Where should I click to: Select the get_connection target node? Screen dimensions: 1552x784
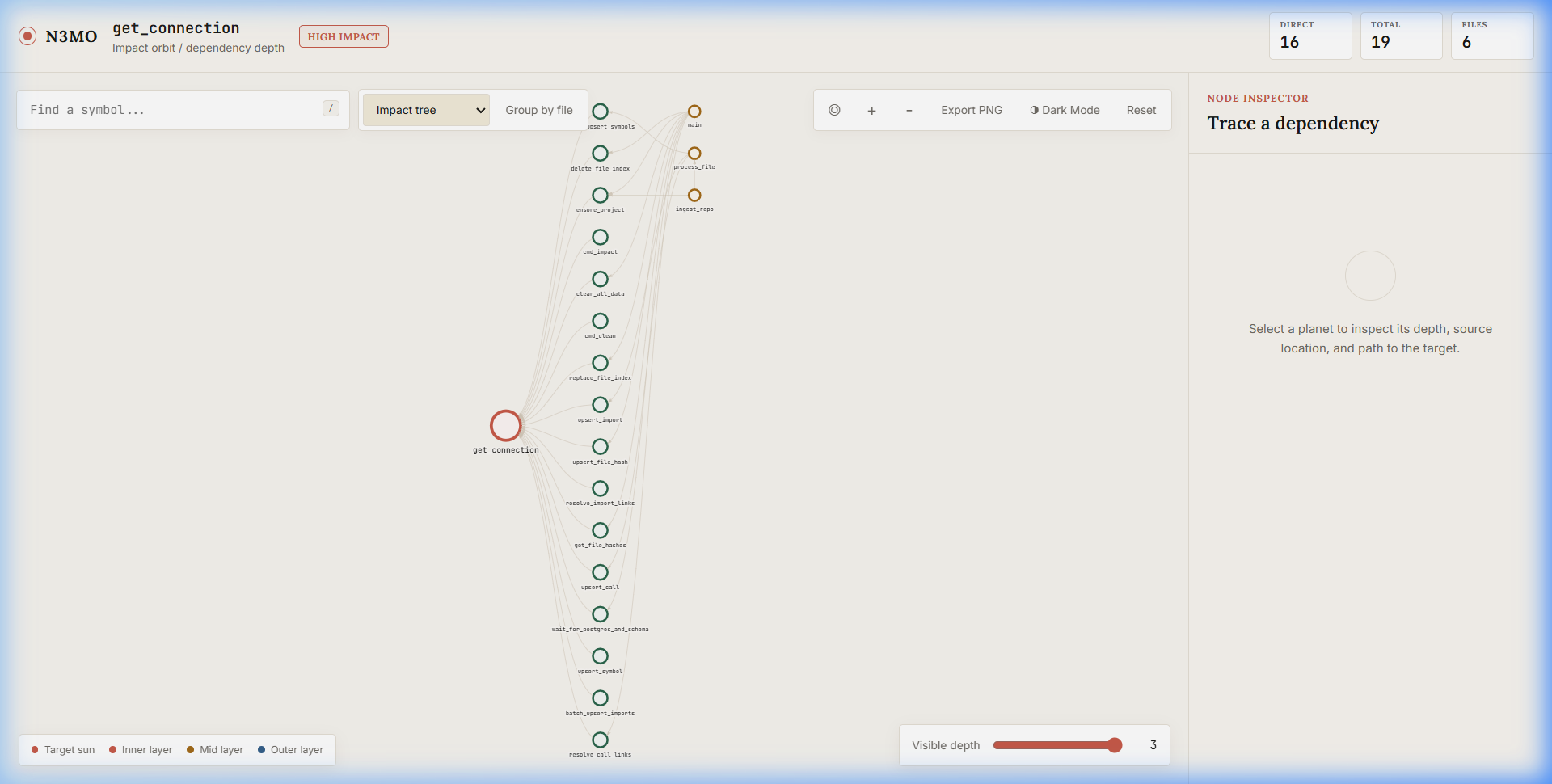[x=505, y=425]
